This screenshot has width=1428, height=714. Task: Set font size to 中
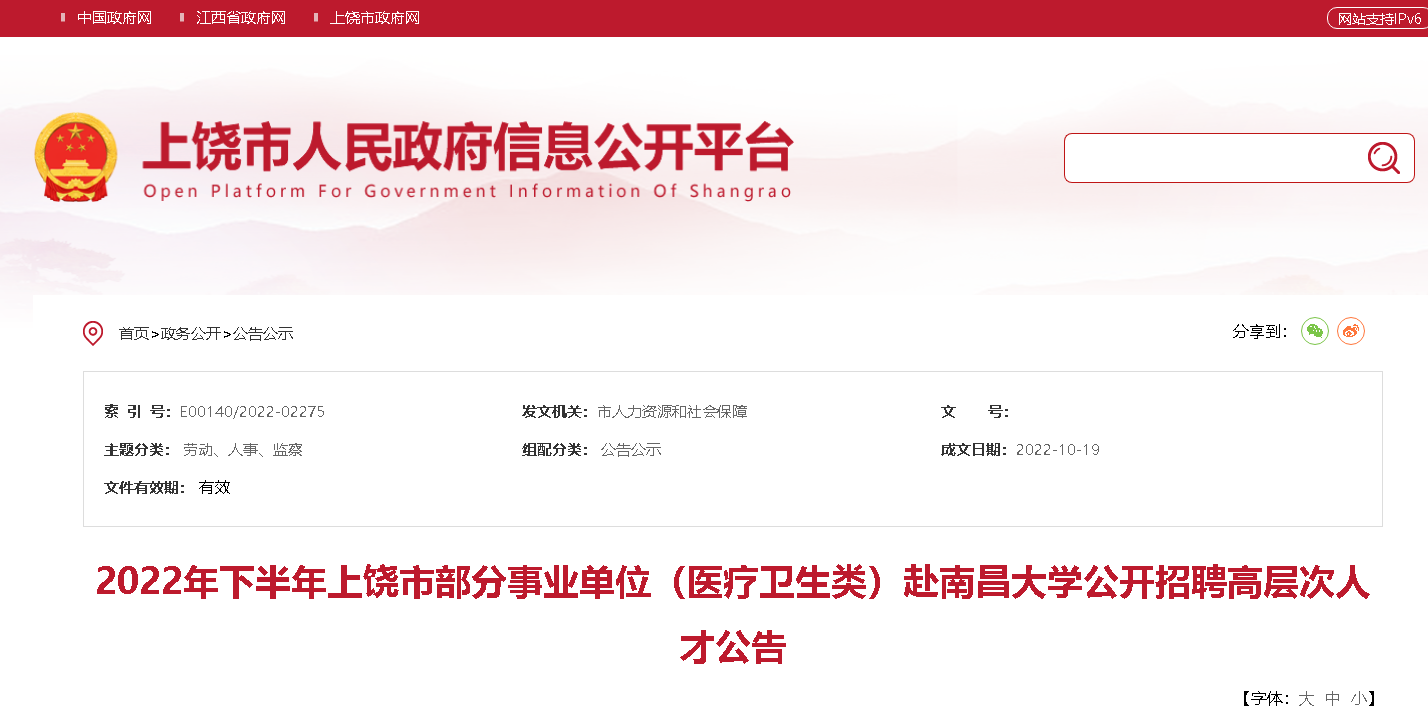click(x=1332, y=698)
